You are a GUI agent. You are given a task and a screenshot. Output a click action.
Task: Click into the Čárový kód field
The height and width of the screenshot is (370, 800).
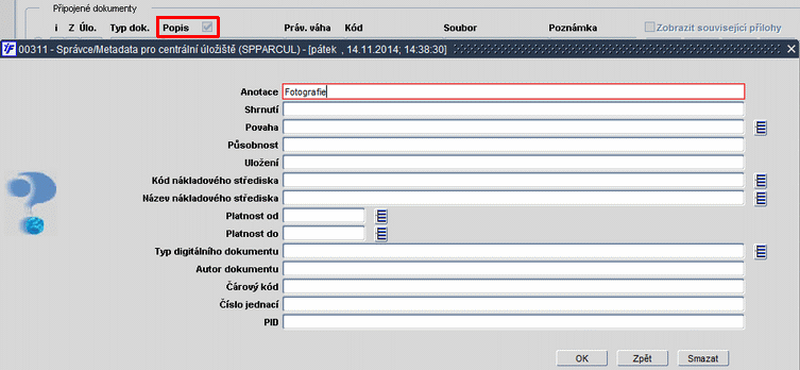[x=513, y=287]
